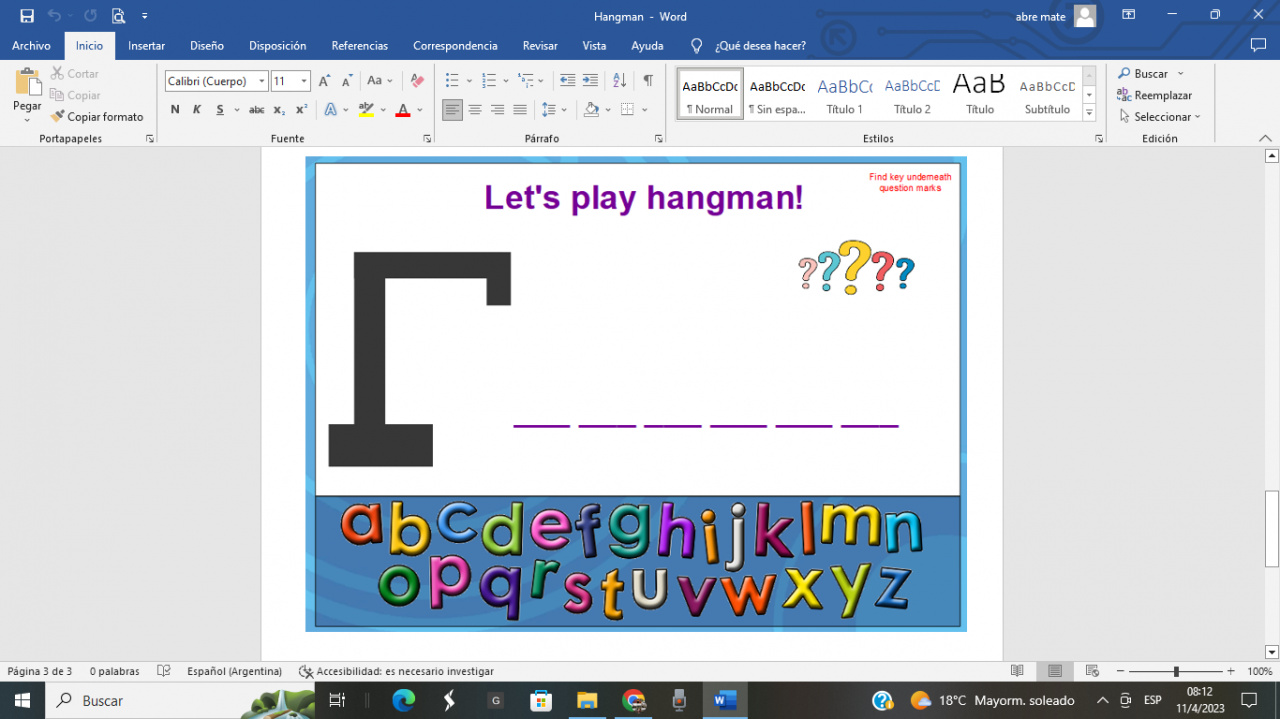The width and height of the screenshot is (1280, 719).
Task: Apply the red font color
Action: pos(401,109)
